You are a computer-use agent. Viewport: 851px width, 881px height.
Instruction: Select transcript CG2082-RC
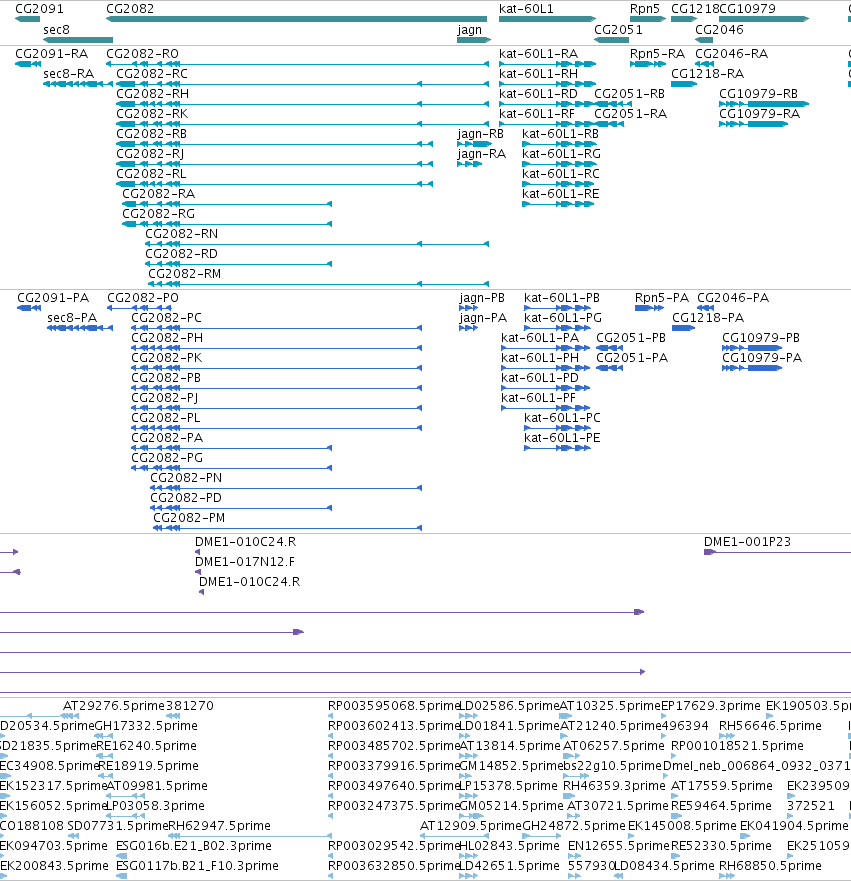pos(152,74)
